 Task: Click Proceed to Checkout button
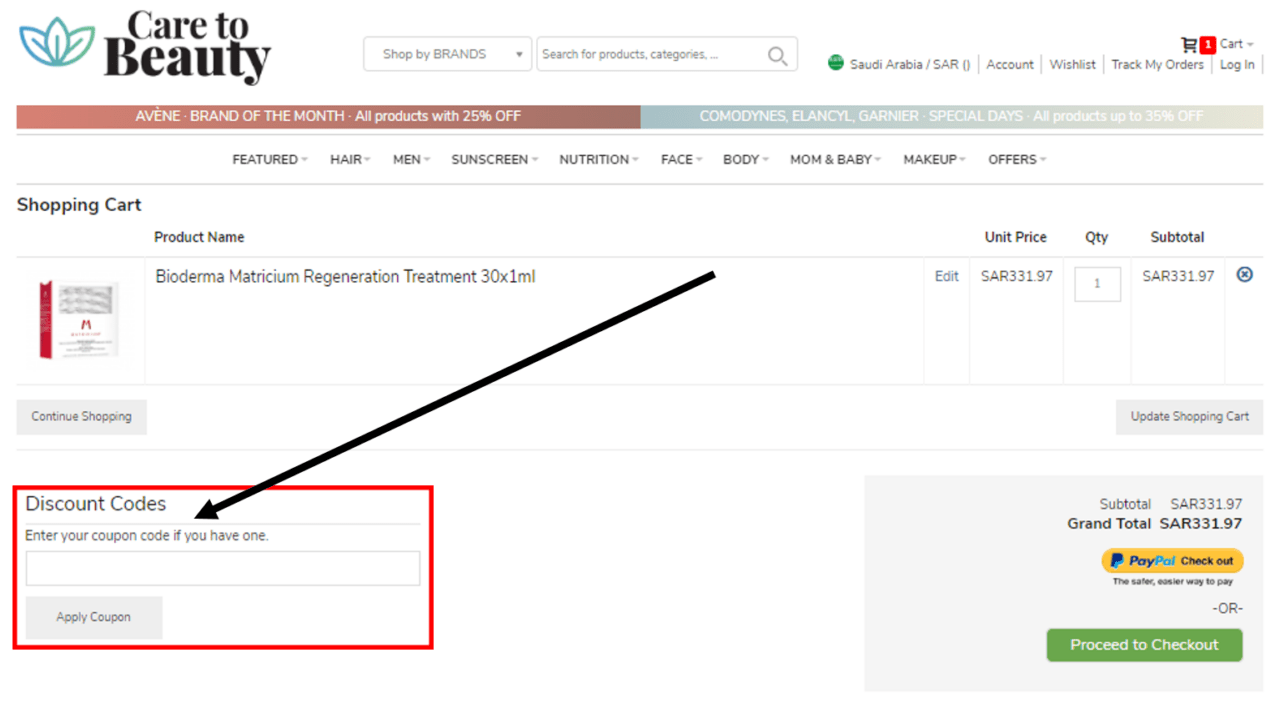[1144, 645]
